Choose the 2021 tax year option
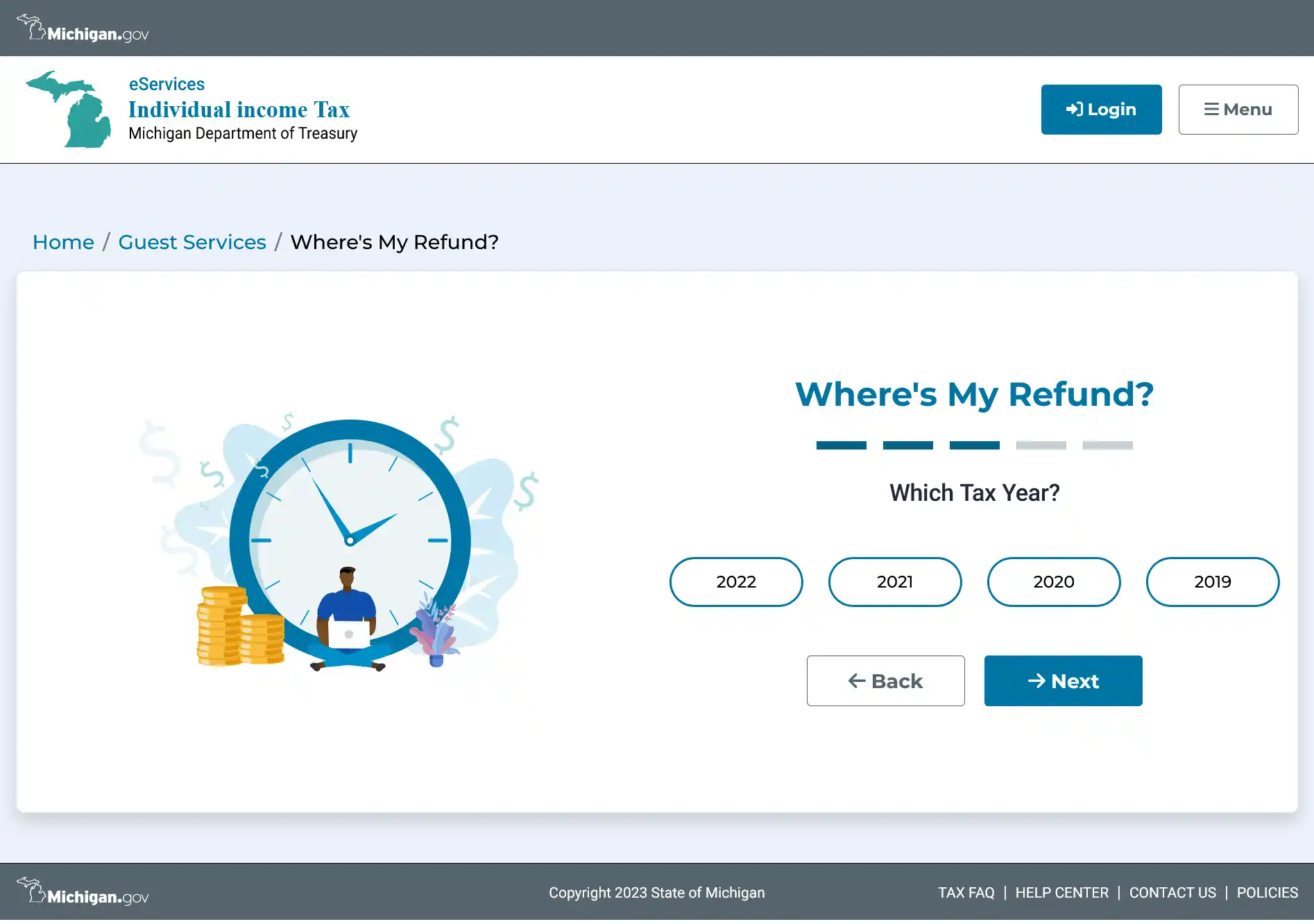The width and height of the screenshot is (1314, 924). [894, 582]
